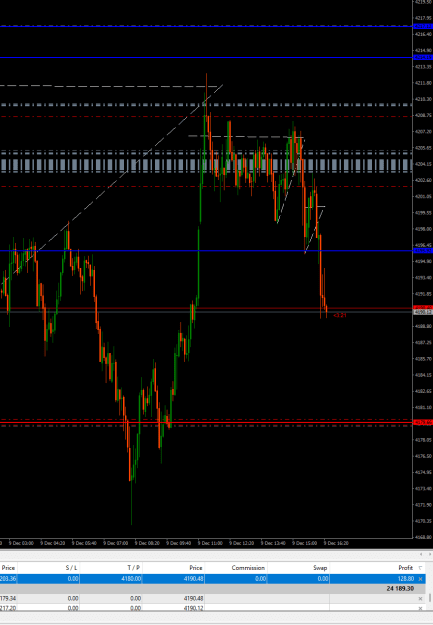The image size is (433, 625).
Task: Sort trades by Profit column
Action: (x=405, y=568)
